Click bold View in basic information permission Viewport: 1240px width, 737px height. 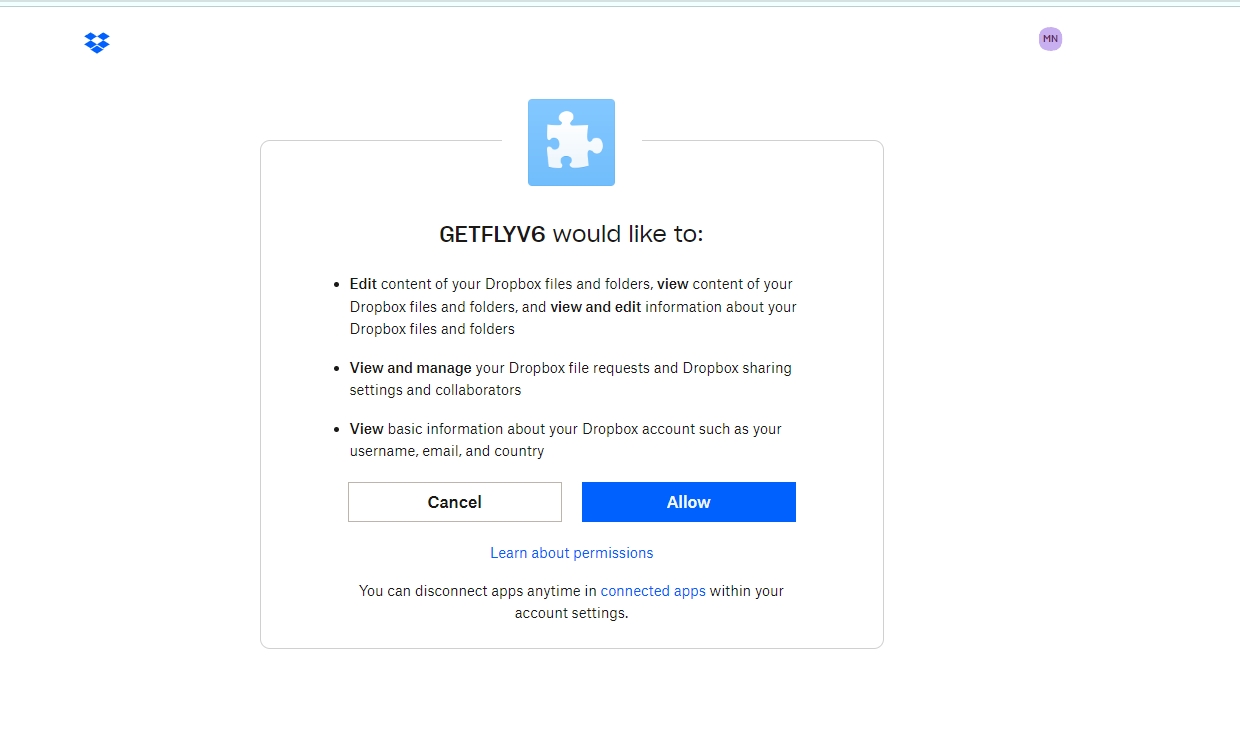tap(366, 429)
